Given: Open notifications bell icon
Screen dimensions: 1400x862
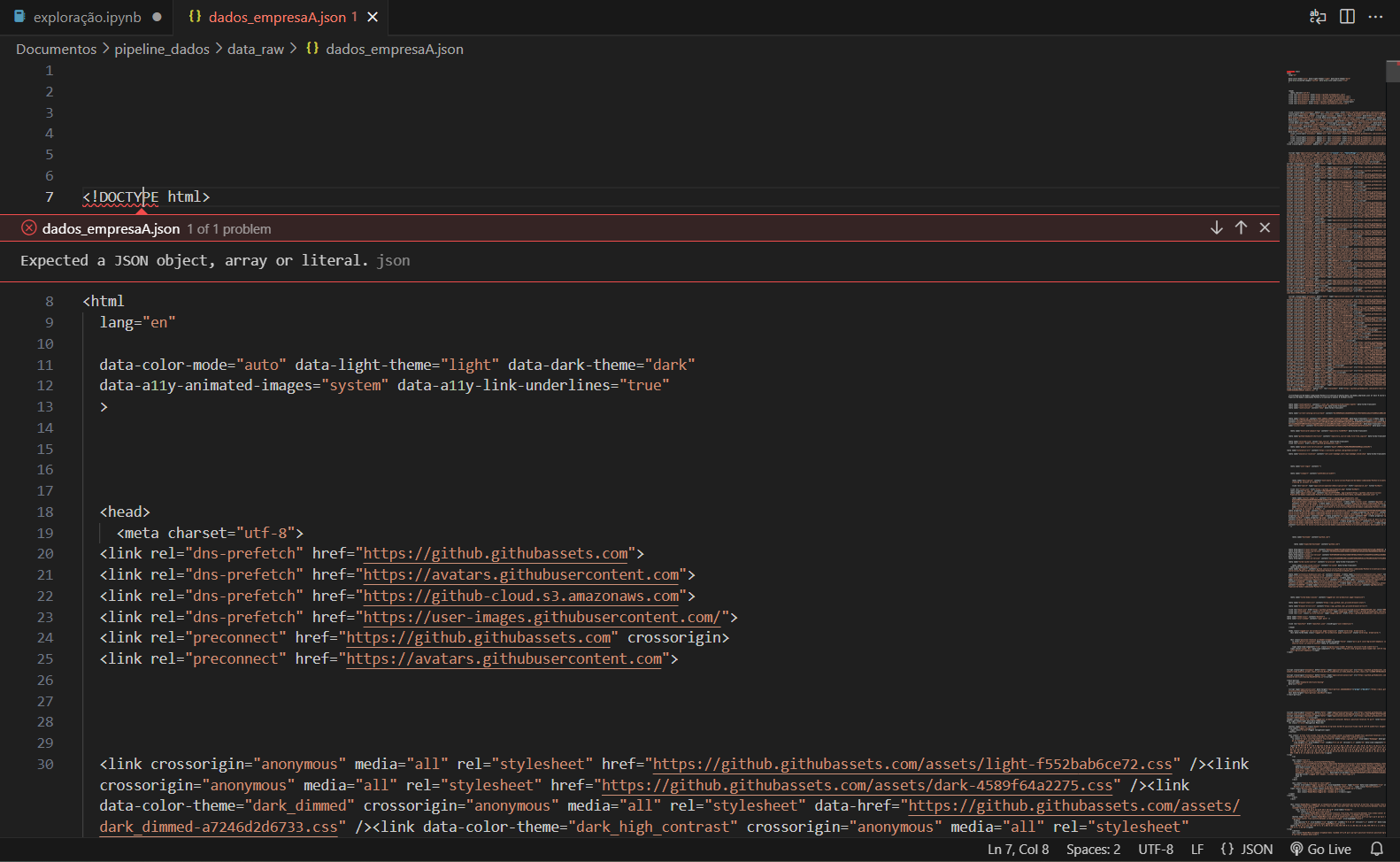Looking at the screenshot, I should click(1377, 850).
